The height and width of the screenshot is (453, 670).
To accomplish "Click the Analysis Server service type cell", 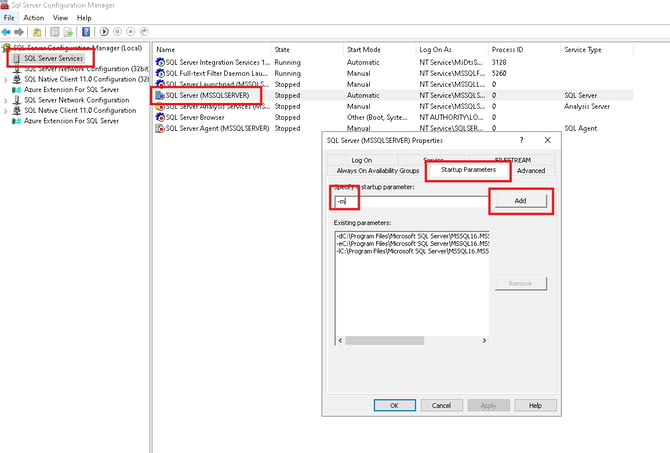I will tap(587, 106).
